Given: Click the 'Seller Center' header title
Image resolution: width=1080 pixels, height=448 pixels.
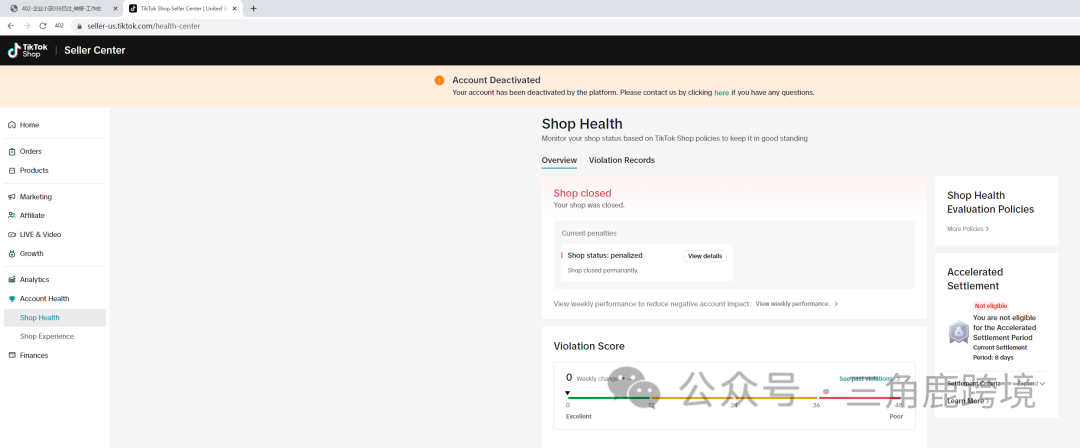Looking at the screenshot, I should 94,50.
